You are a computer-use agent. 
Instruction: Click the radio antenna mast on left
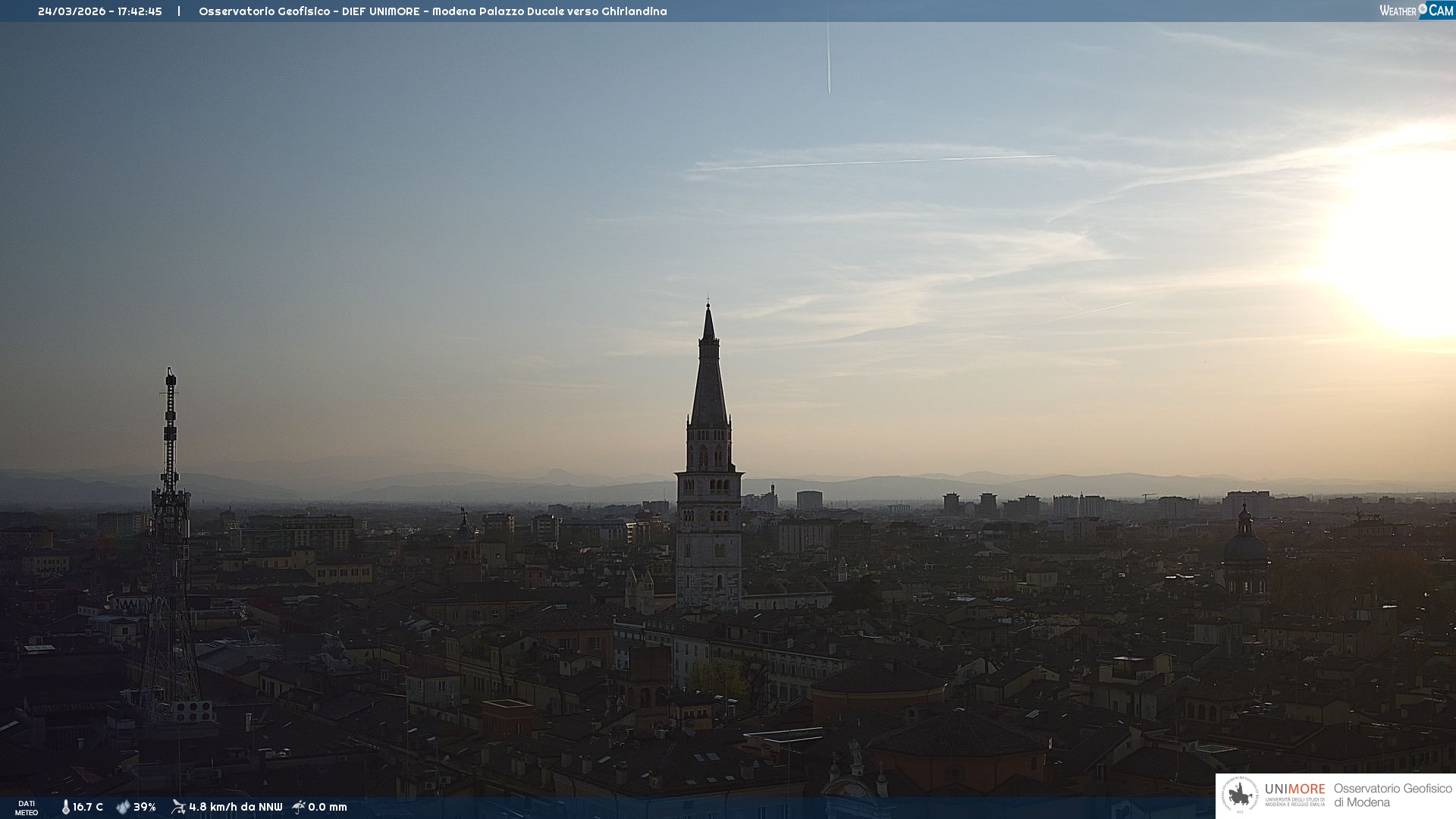pos(170,455)
